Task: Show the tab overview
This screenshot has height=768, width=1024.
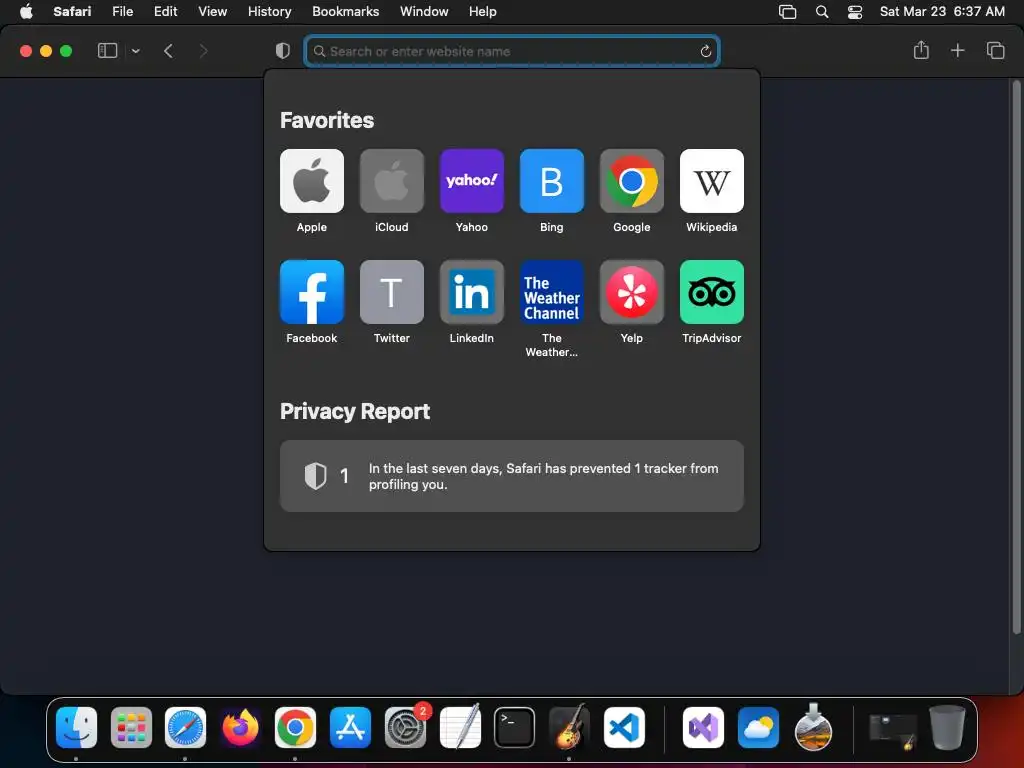Action: (x=995, y=50)
